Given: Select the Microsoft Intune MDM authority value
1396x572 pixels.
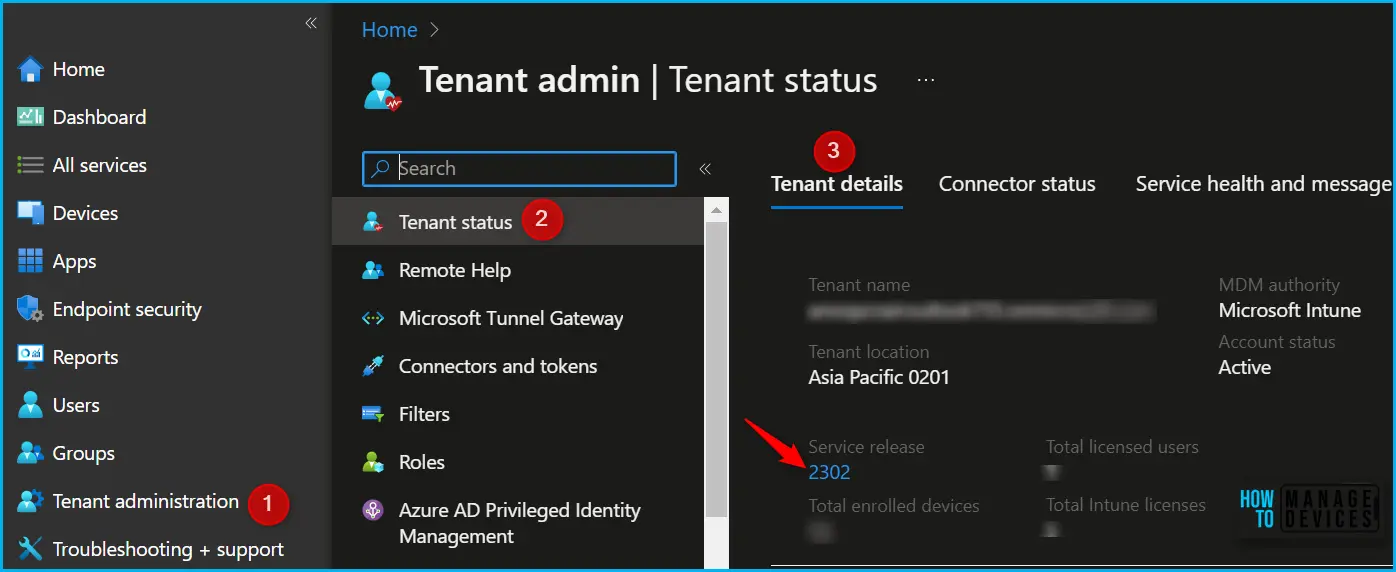Looking at the screenshot, I should (x=1290, y=310).
